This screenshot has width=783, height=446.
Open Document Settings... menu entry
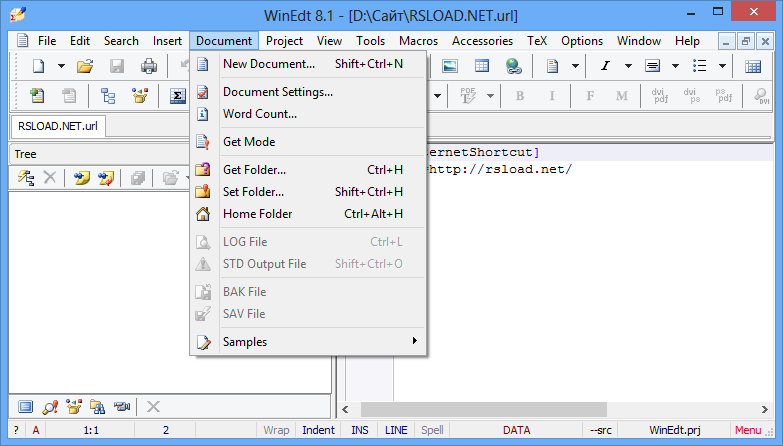[309, 92]
